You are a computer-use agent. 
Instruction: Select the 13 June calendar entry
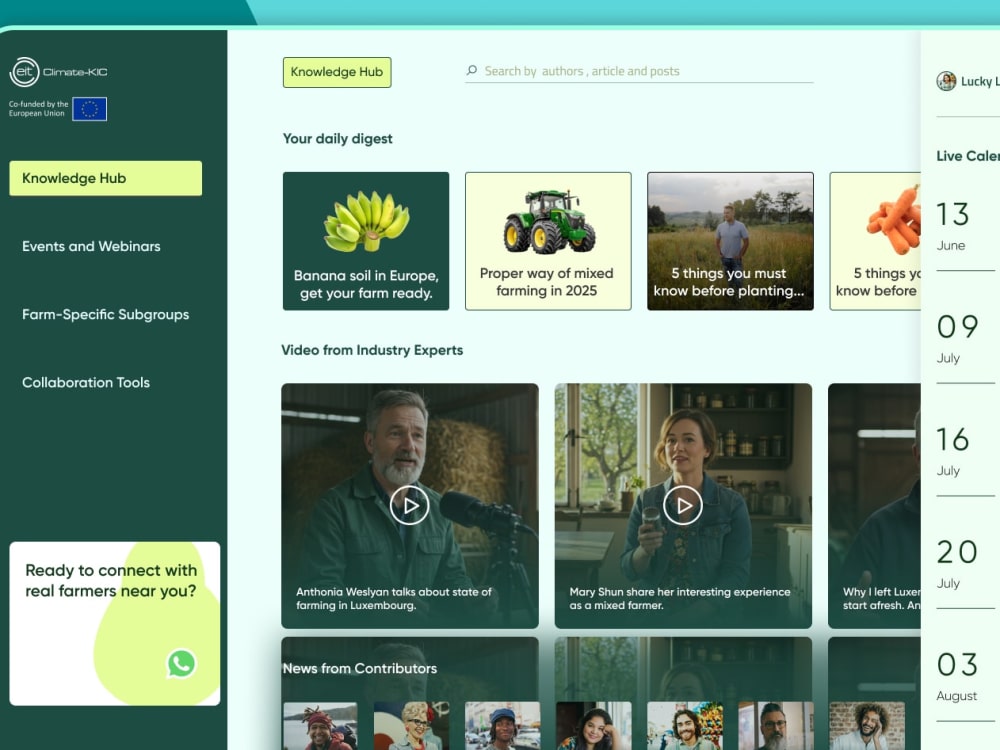(x=966, y=226)
